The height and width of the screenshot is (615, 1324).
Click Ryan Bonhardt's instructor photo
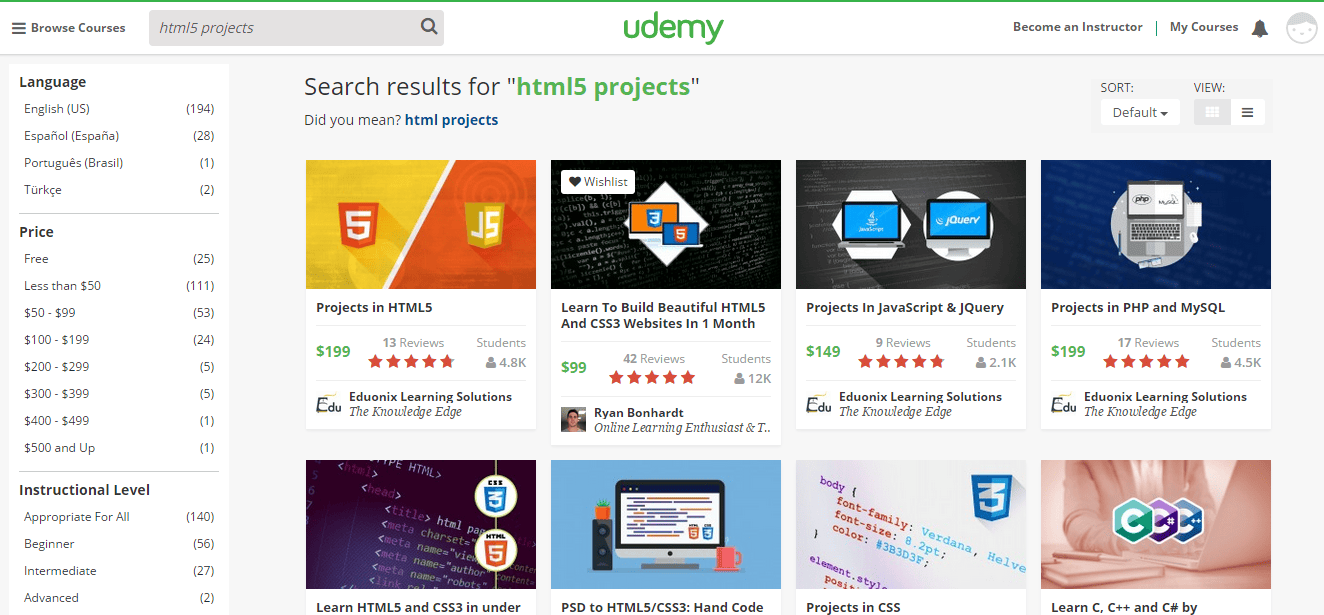[574, 420]
